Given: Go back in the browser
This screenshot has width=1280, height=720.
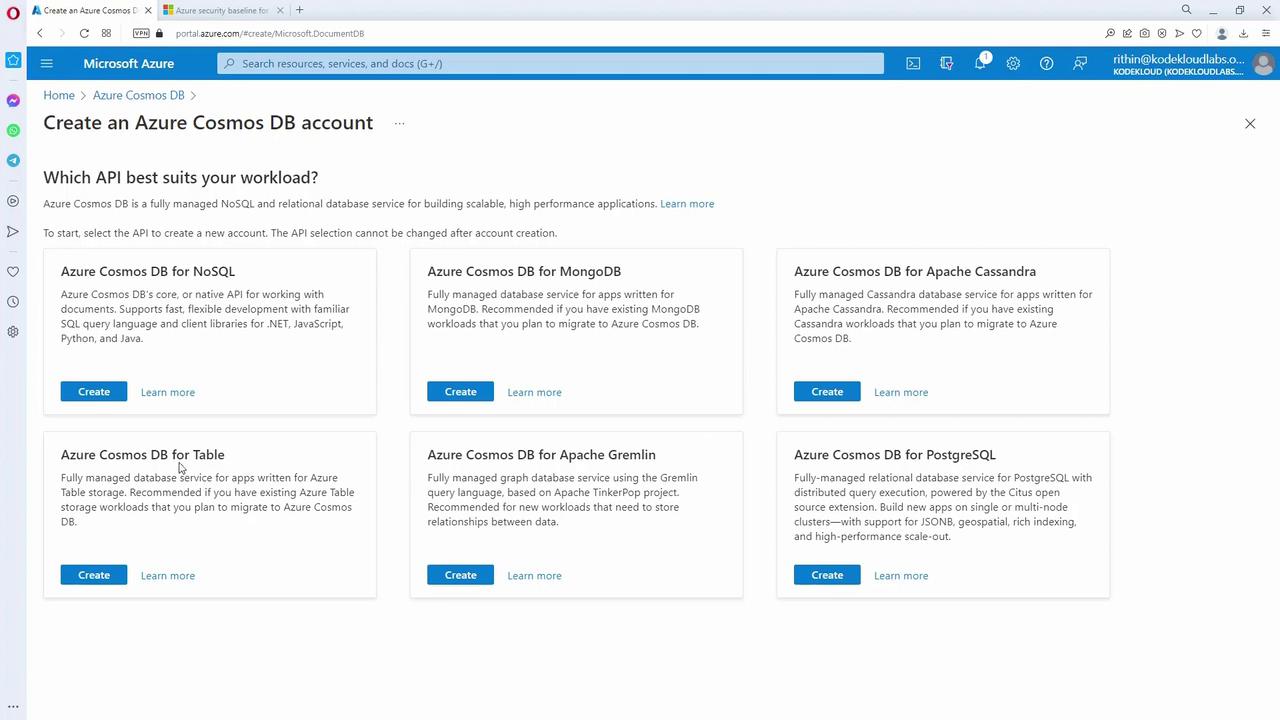Looking at the screenshot, I should [x=40, y=33].
